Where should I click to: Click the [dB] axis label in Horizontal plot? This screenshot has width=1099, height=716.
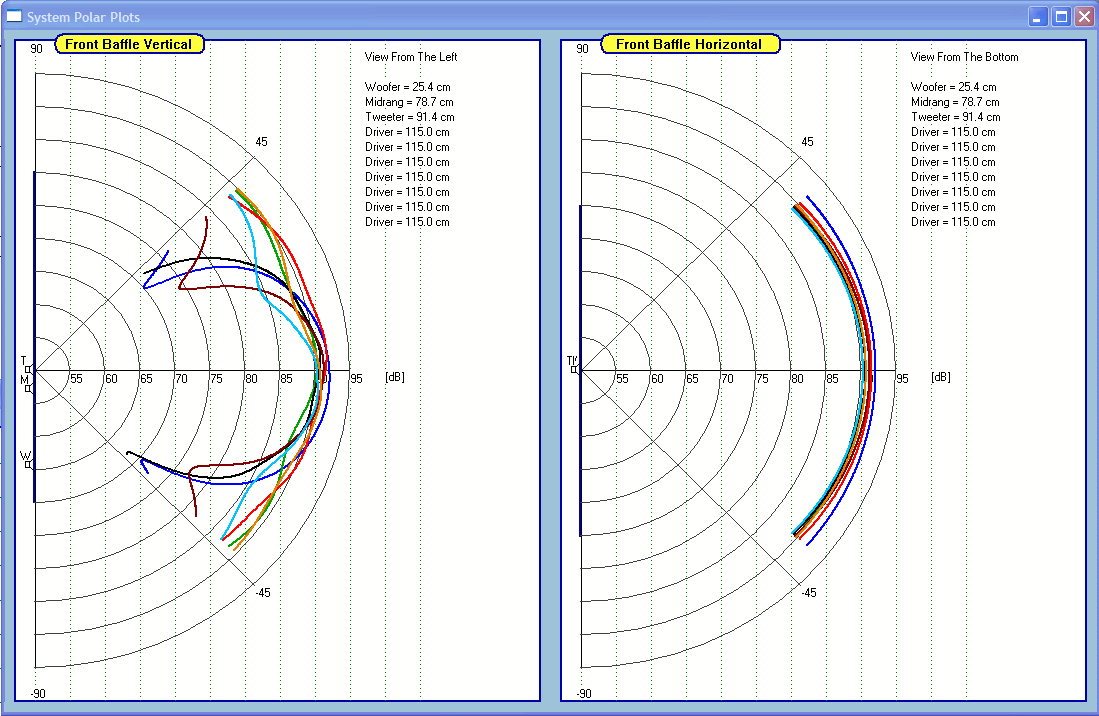pos(941,377)
